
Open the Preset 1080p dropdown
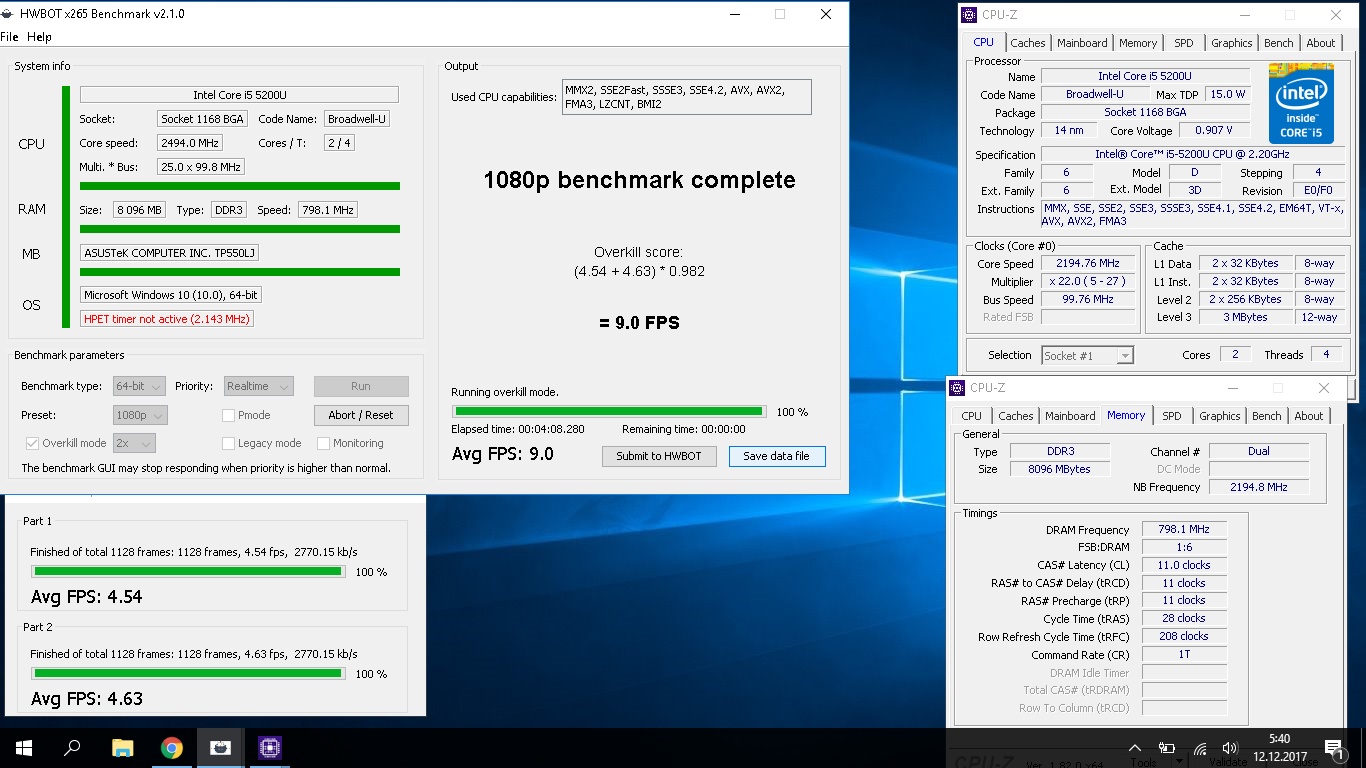coord(140,415)
